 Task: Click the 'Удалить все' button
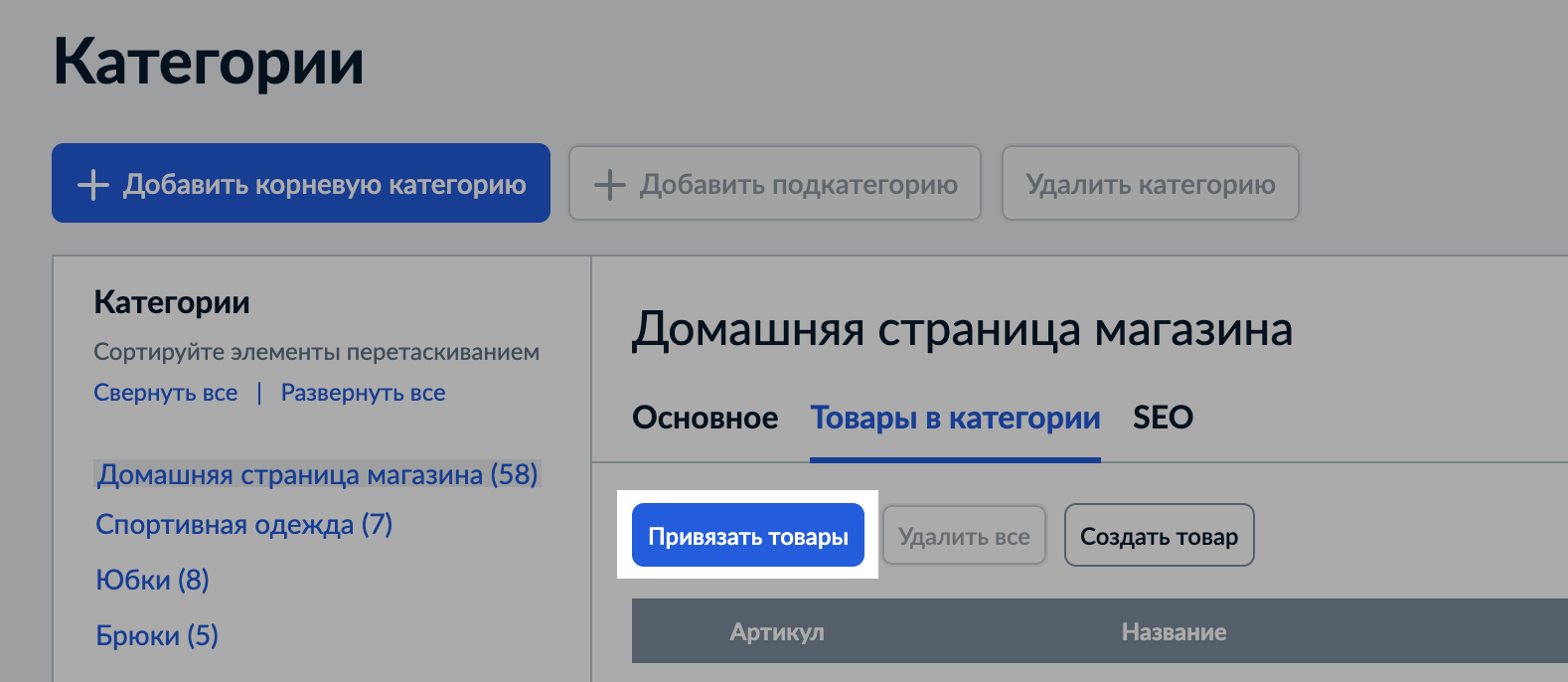[x=964, y=536]
